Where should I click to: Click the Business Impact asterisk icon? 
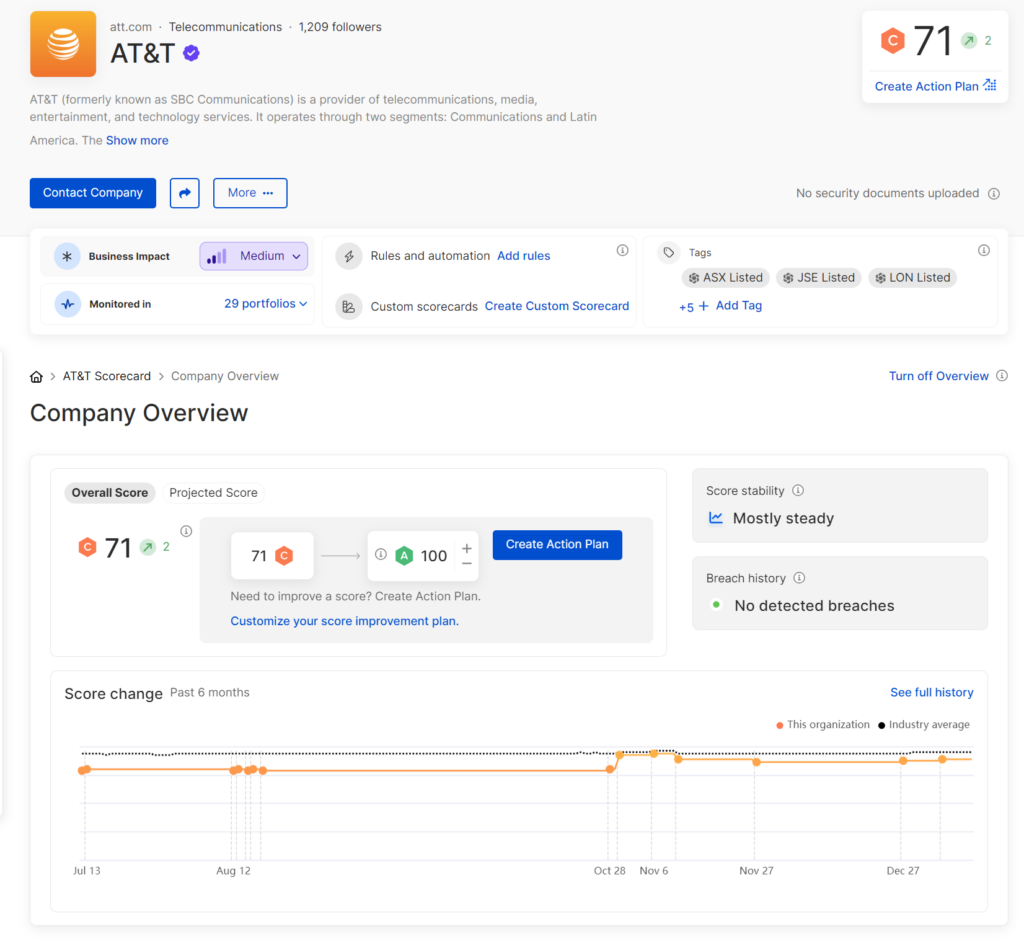click(67, 256)
